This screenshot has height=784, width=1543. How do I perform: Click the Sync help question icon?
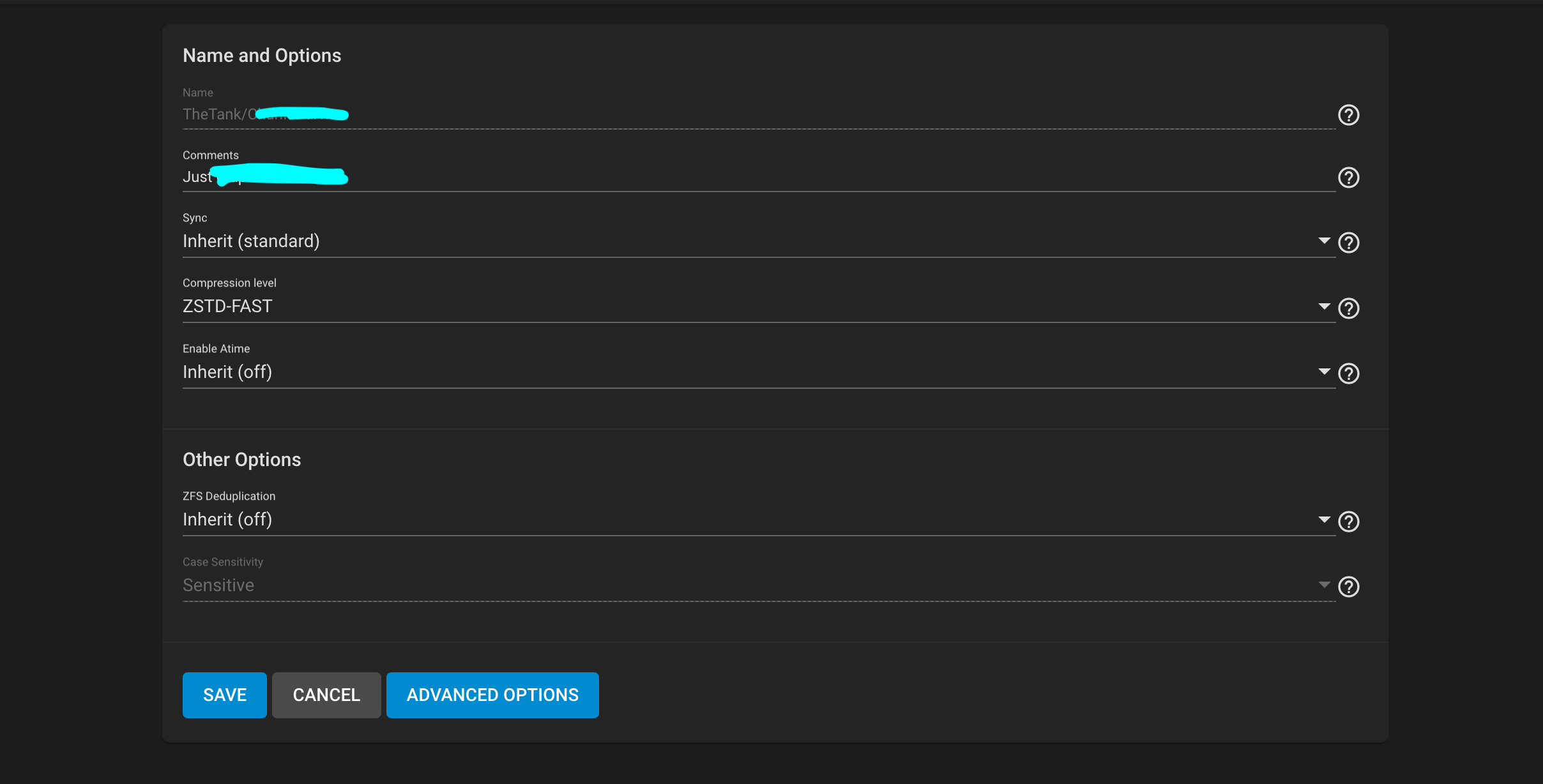[1348, 243]
